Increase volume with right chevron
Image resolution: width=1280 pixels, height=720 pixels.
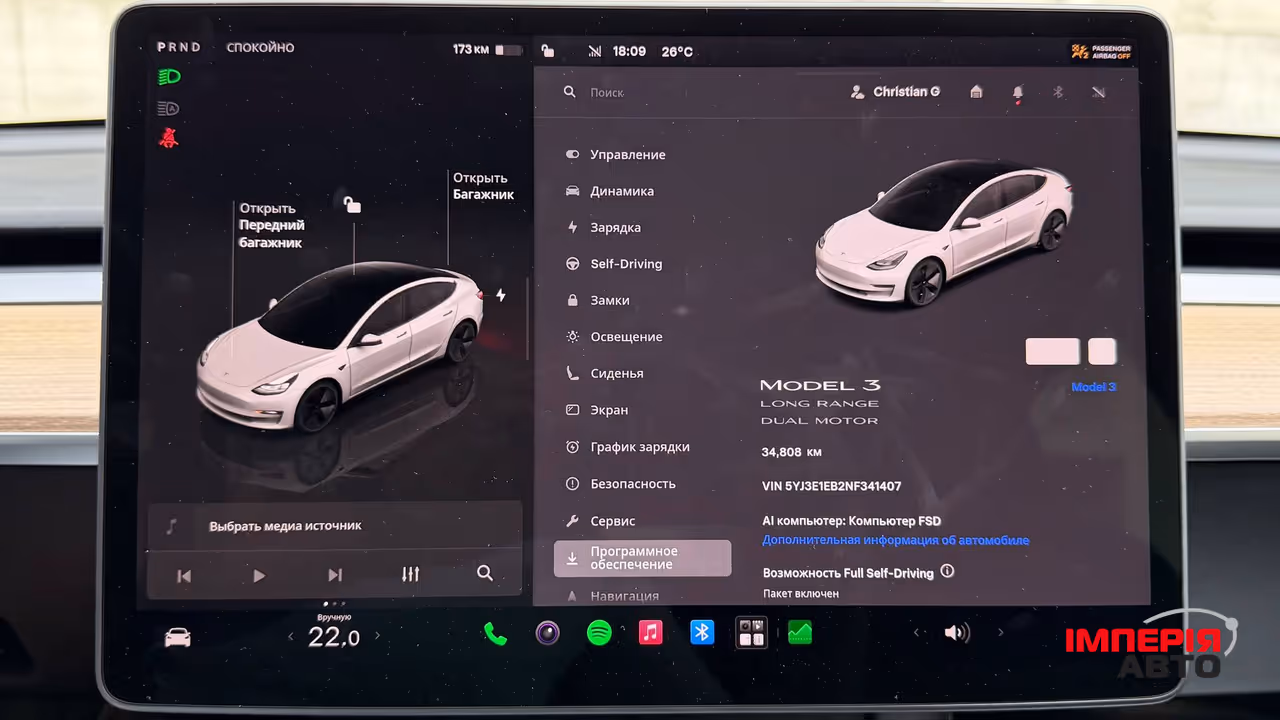1000,633
